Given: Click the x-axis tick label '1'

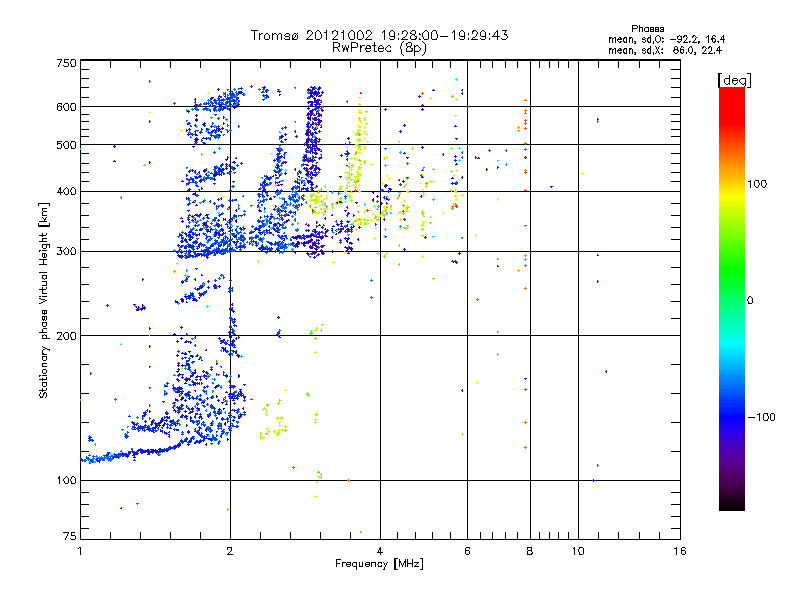Looking at the screenshot, I should (80, 551).
